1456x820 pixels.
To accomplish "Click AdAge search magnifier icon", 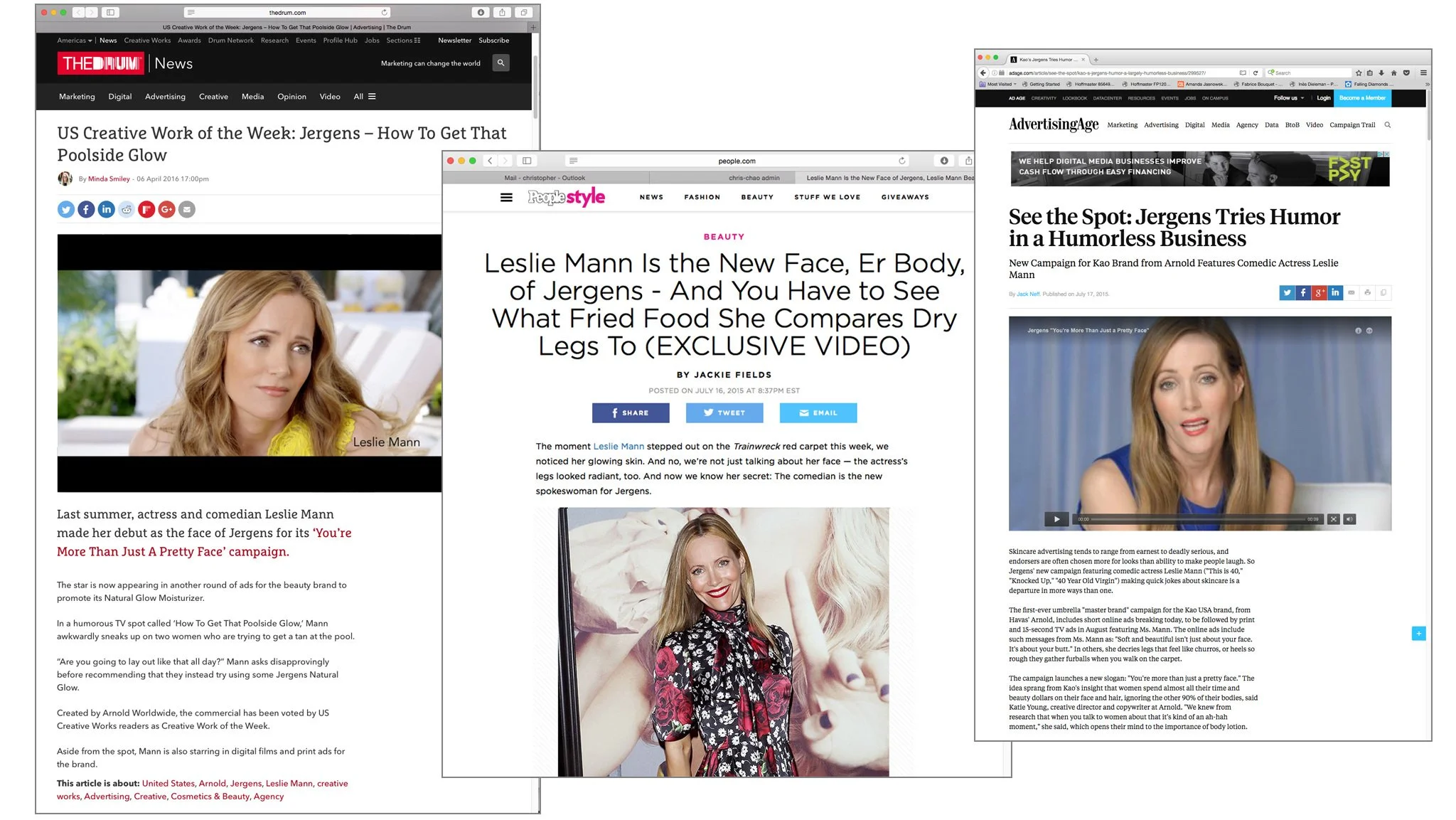I will [x=1387, y=124].
